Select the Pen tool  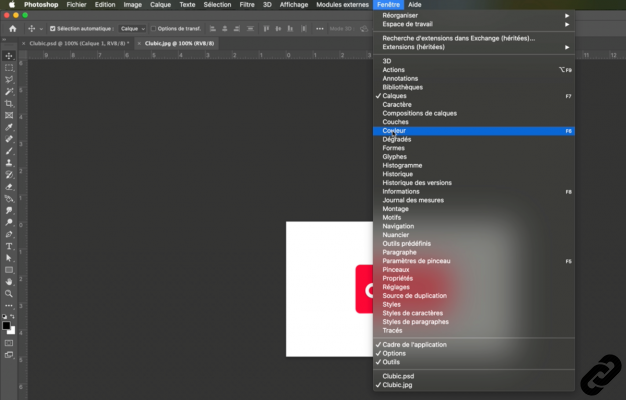(x=9, y=234)
